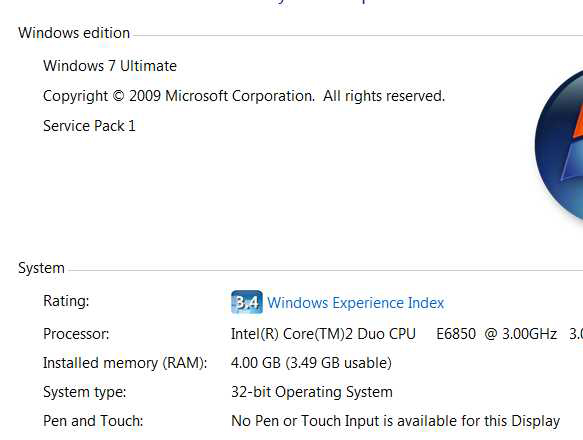Viewport: 583px width, 440px height.
Task: Select the Service Pack 1 text
Action: (x=89, y=126)
